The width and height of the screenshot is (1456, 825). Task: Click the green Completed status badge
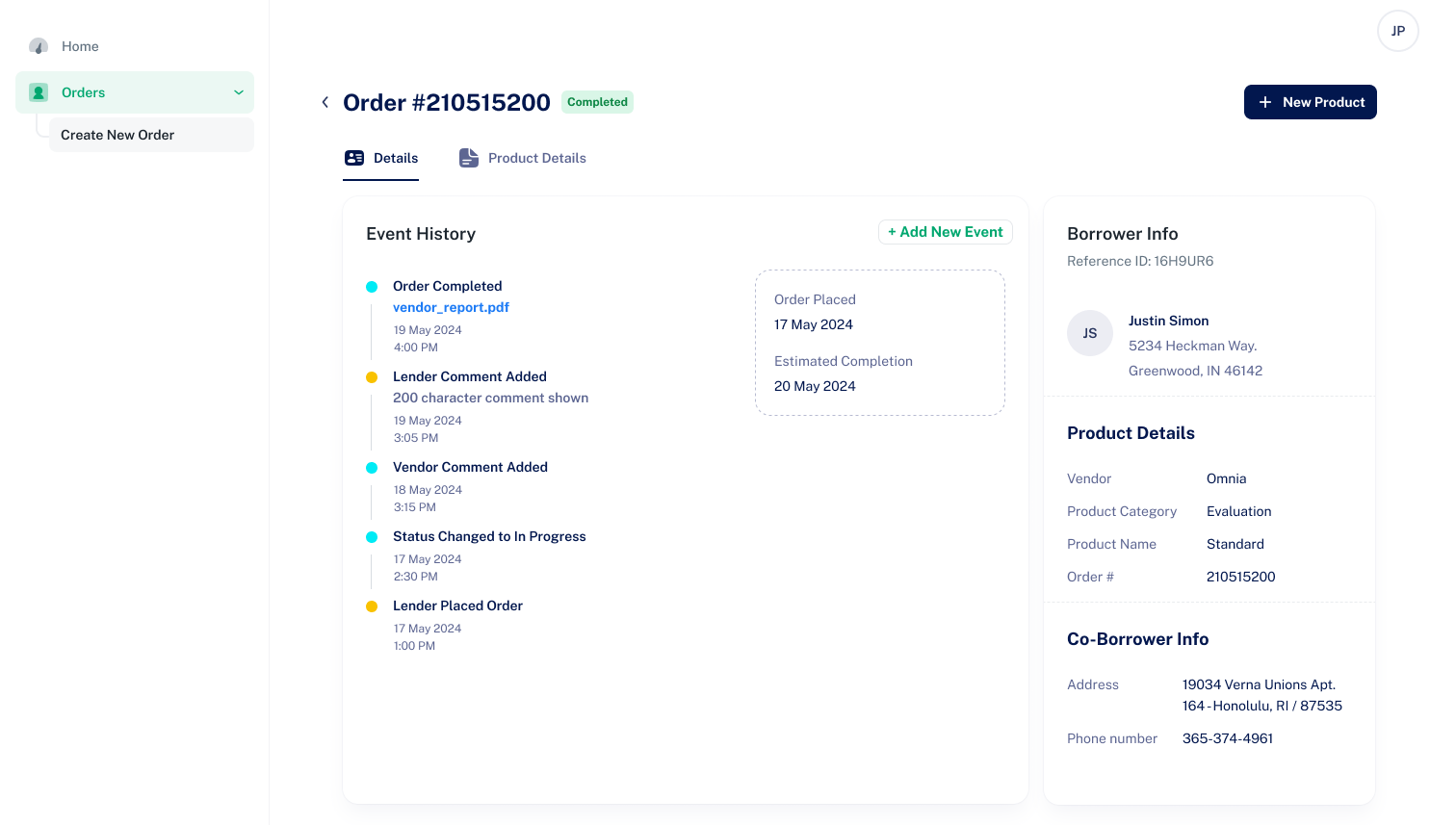pyautogui.click(x=597, y=101)
